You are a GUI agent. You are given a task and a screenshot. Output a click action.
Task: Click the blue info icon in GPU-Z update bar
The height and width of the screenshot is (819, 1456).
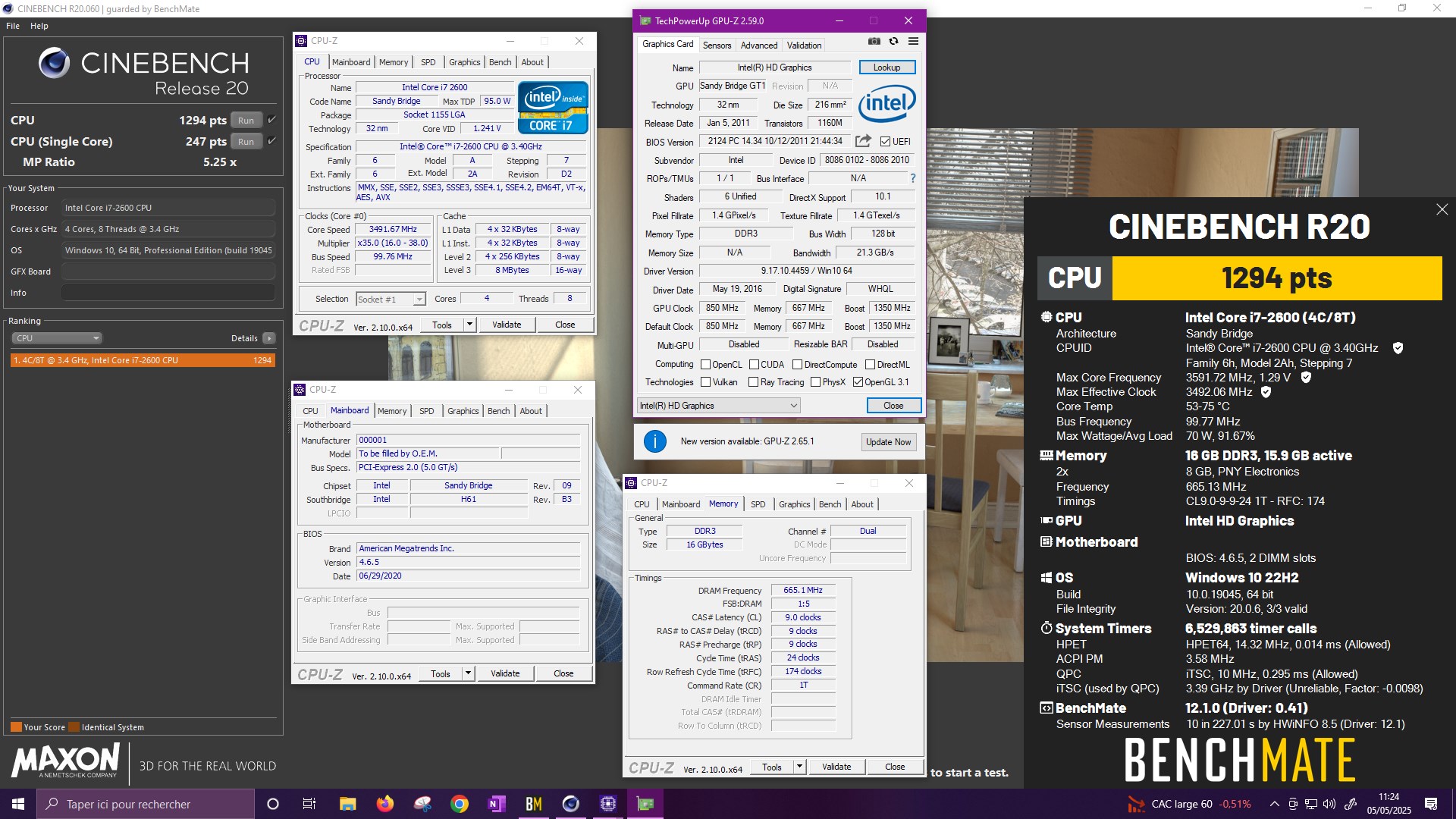coord(654,441)
